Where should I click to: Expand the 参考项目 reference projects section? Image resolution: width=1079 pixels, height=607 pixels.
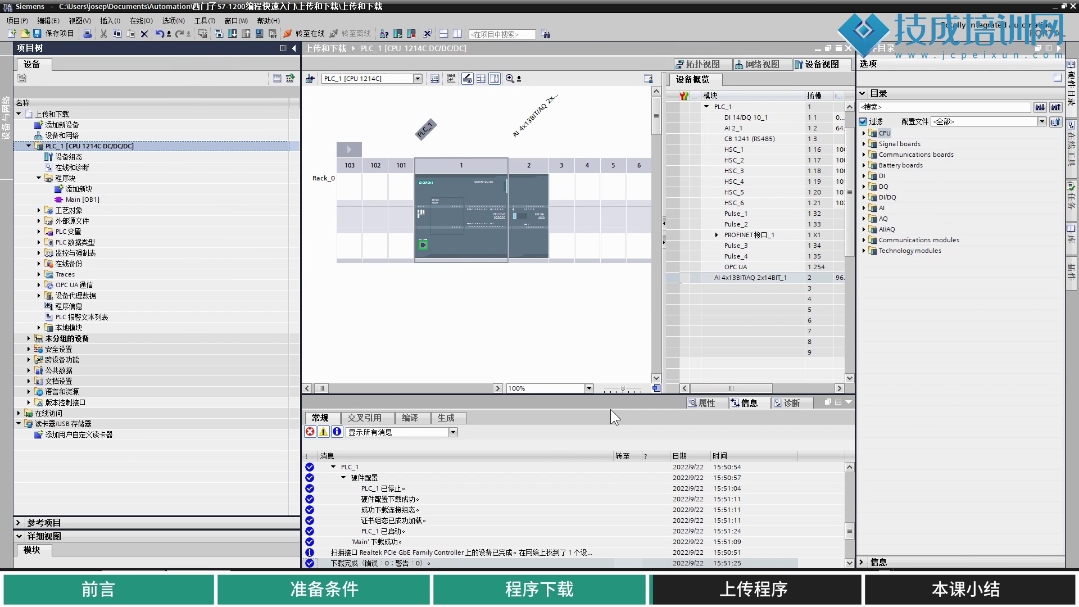tap(19, 523)
